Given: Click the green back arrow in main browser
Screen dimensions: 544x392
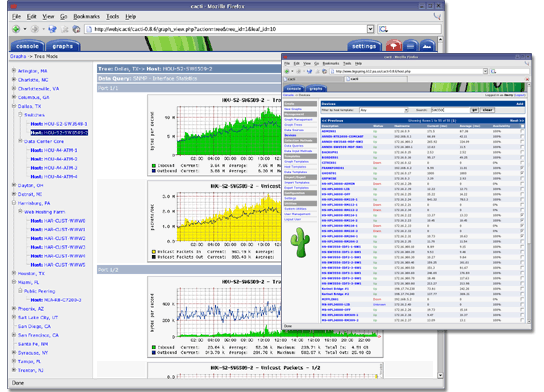Looking at the screenshot, I should coord(16,29).
